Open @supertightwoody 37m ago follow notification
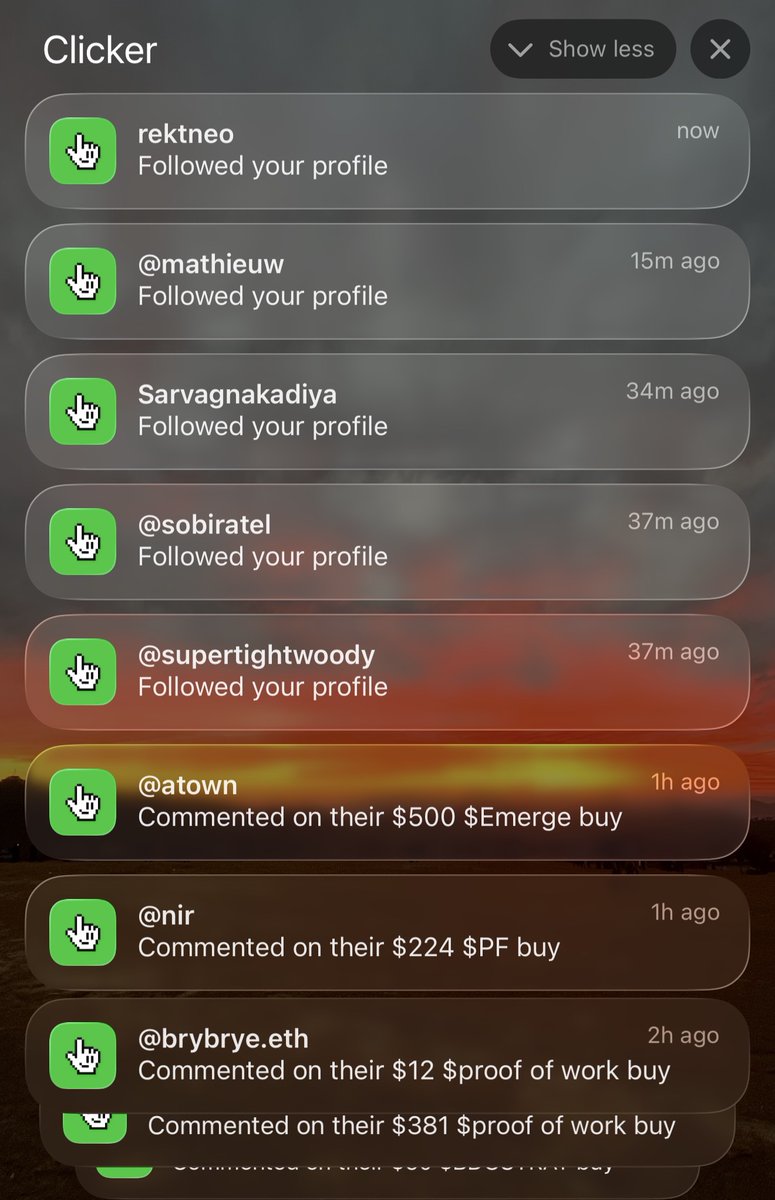The image size is (775, 1200). [x=387, y=671]
